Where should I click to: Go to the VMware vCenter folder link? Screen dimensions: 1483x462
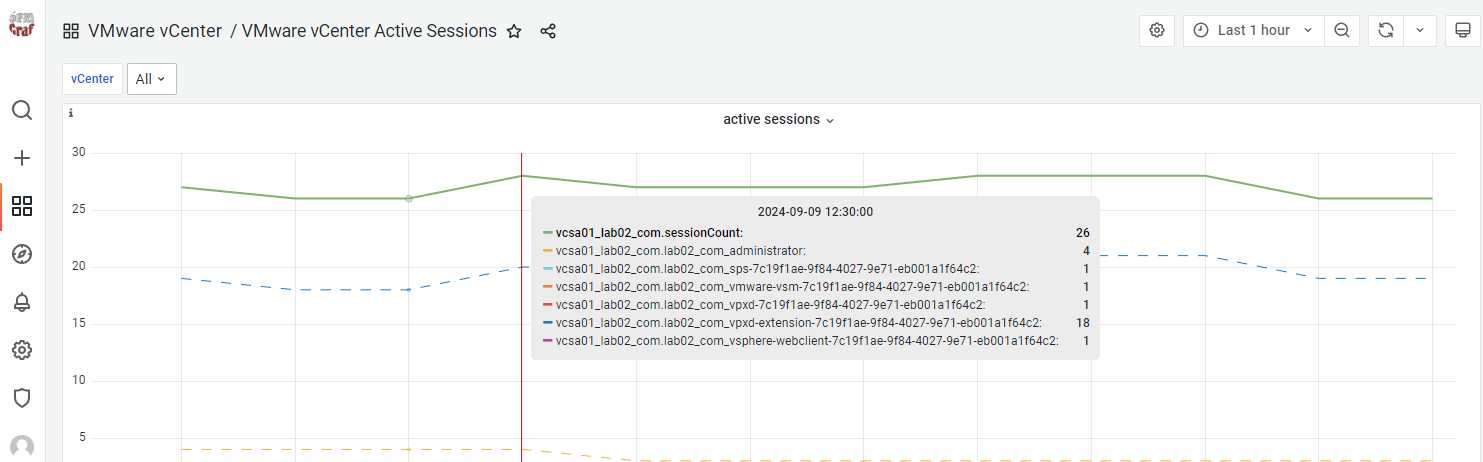[x=155, y=31]
